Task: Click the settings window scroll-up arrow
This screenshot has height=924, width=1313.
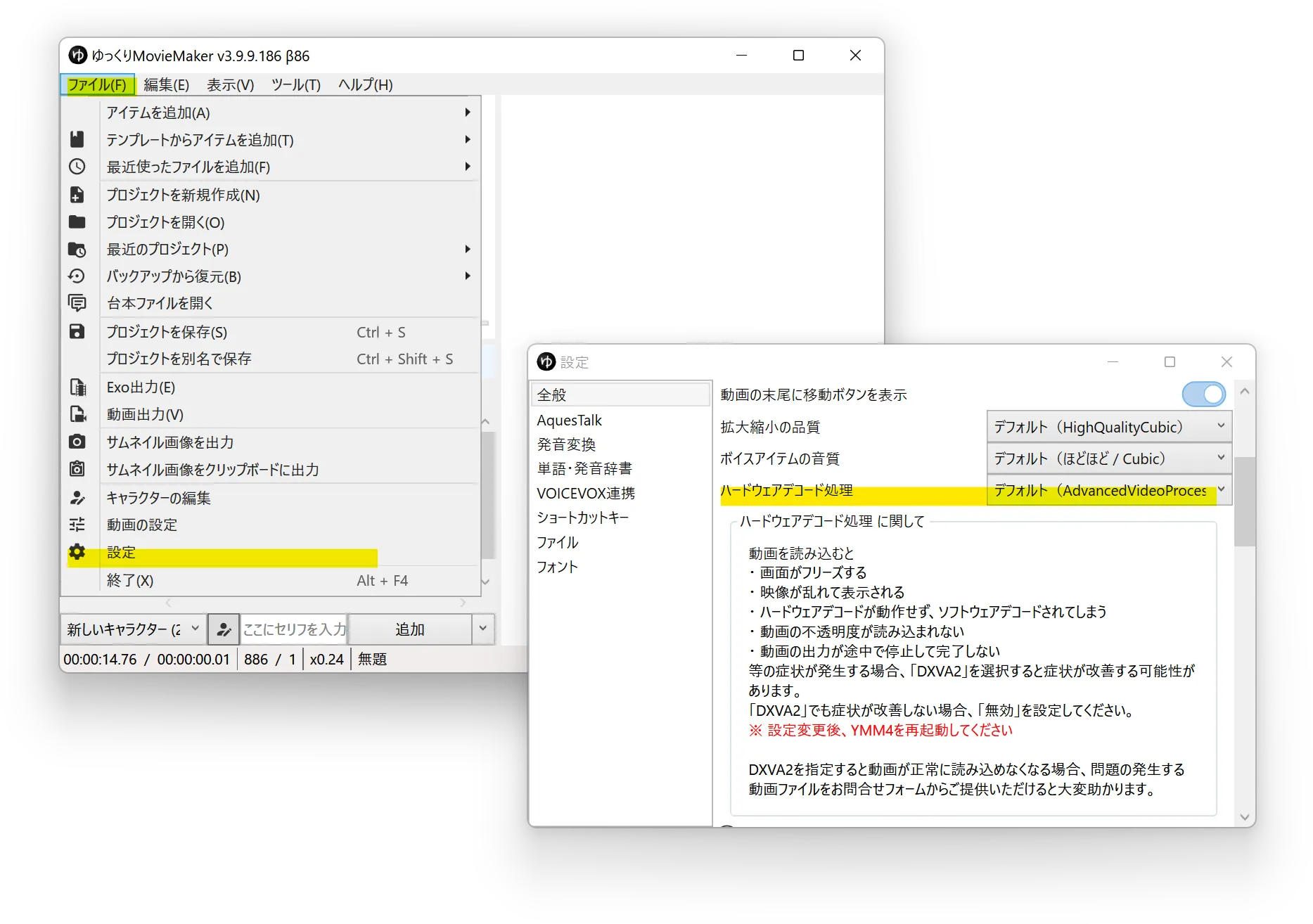Action: [x=1245, y=391]
